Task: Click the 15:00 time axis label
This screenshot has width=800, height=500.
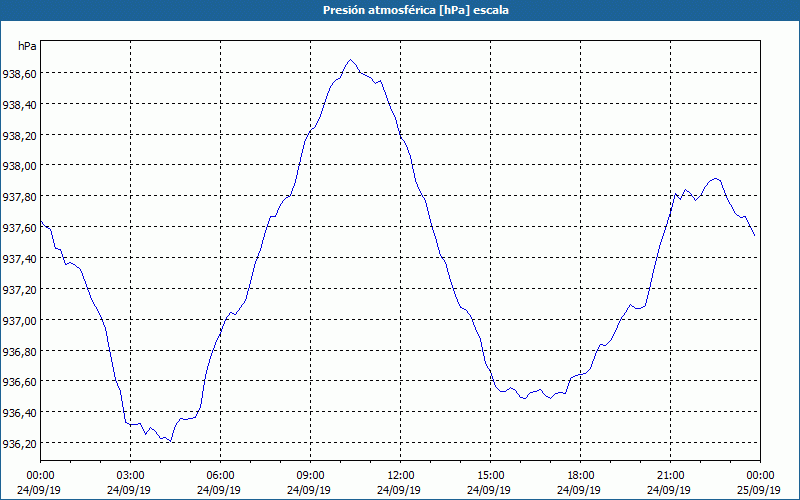Action: coord(490,476)
